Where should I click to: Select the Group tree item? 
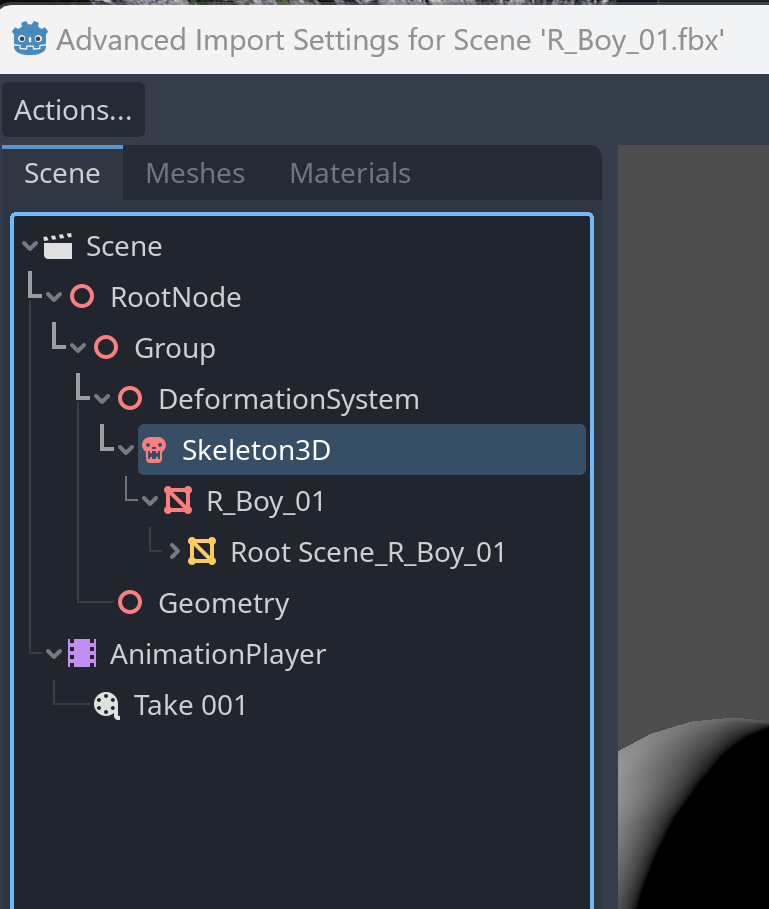[175, 348]
